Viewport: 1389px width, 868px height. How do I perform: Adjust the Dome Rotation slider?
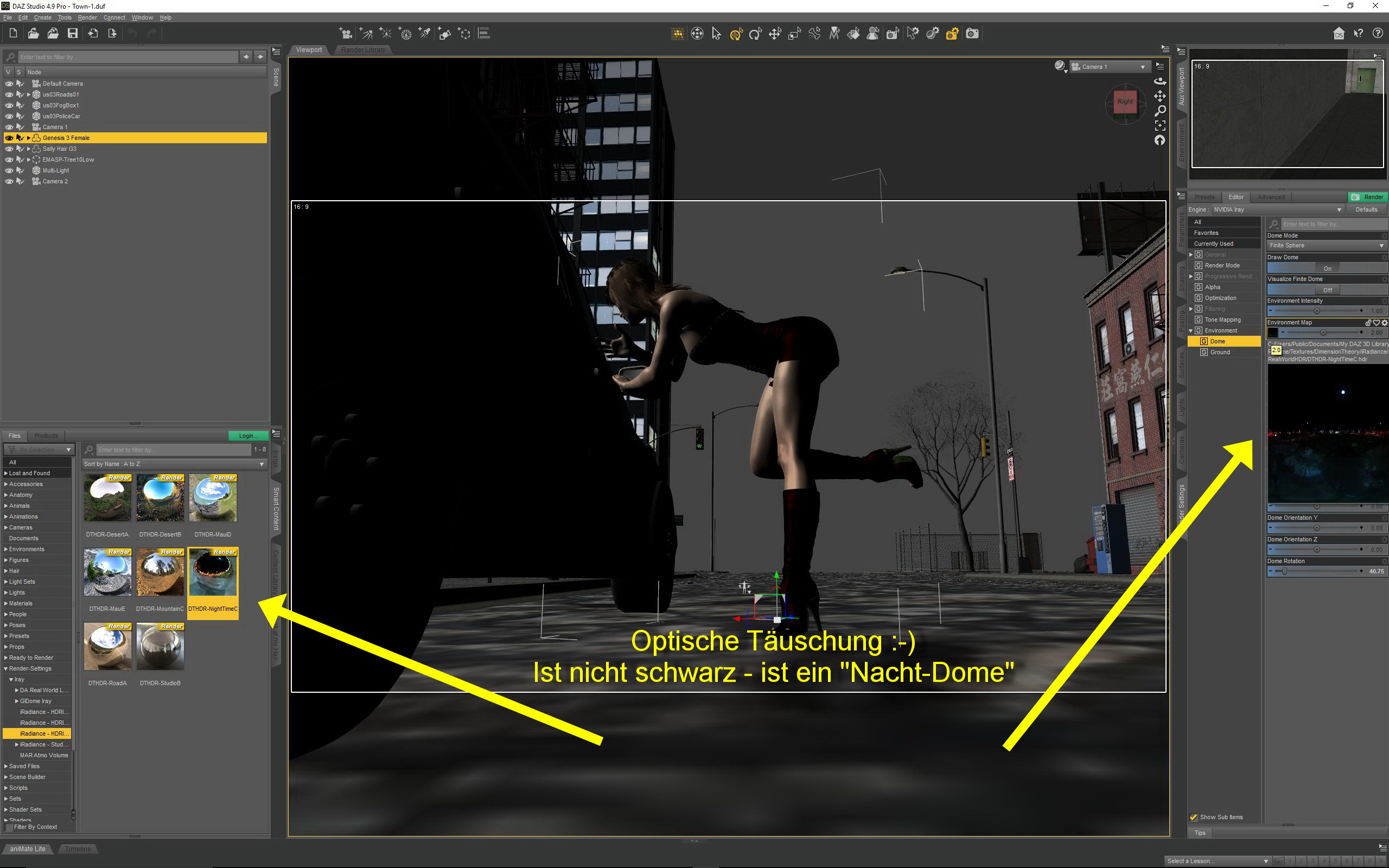1284,571
